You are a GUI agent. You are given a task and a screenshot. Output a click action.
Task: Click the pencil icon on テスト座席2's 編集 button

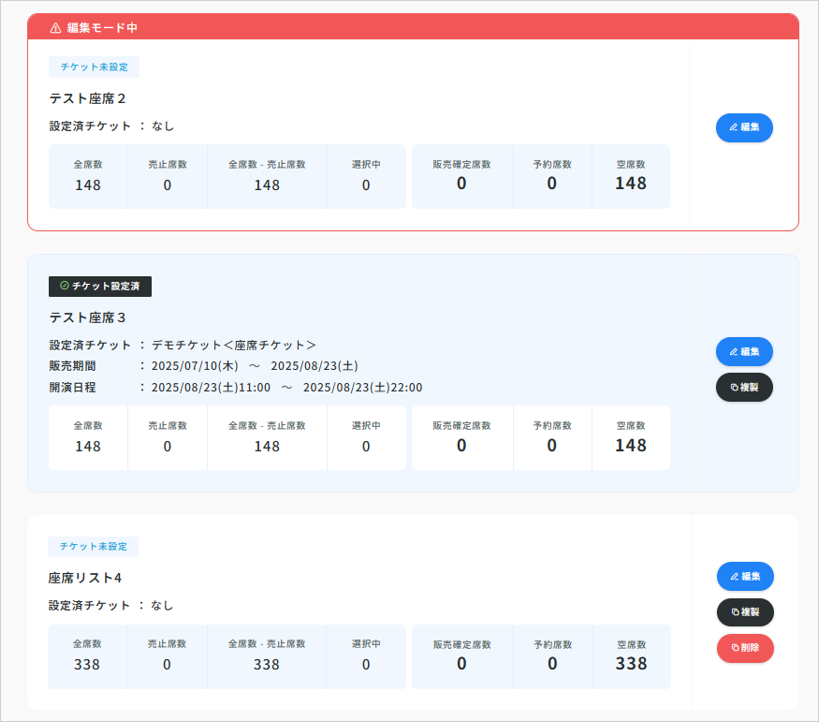click(734, 128)
